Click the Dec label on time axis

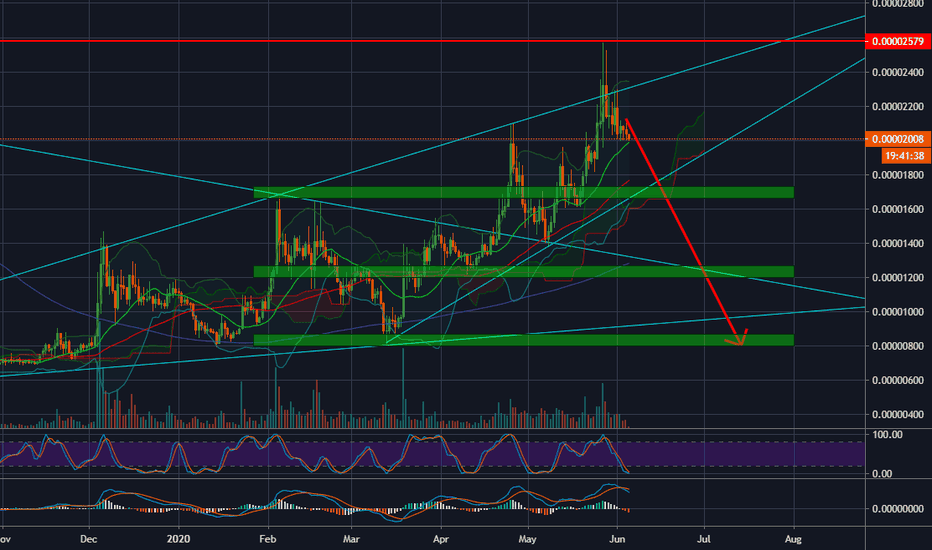click(89, 539)
